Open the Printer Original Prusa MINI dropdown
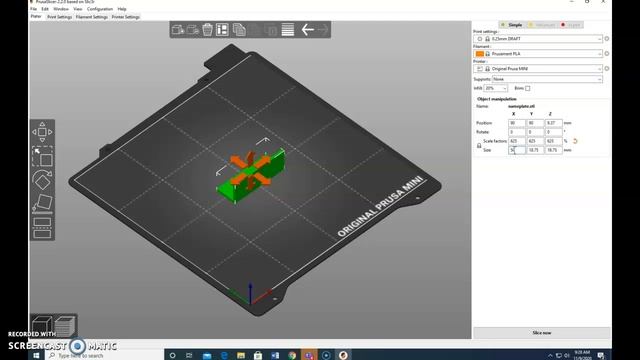 [x=538, y=69]
